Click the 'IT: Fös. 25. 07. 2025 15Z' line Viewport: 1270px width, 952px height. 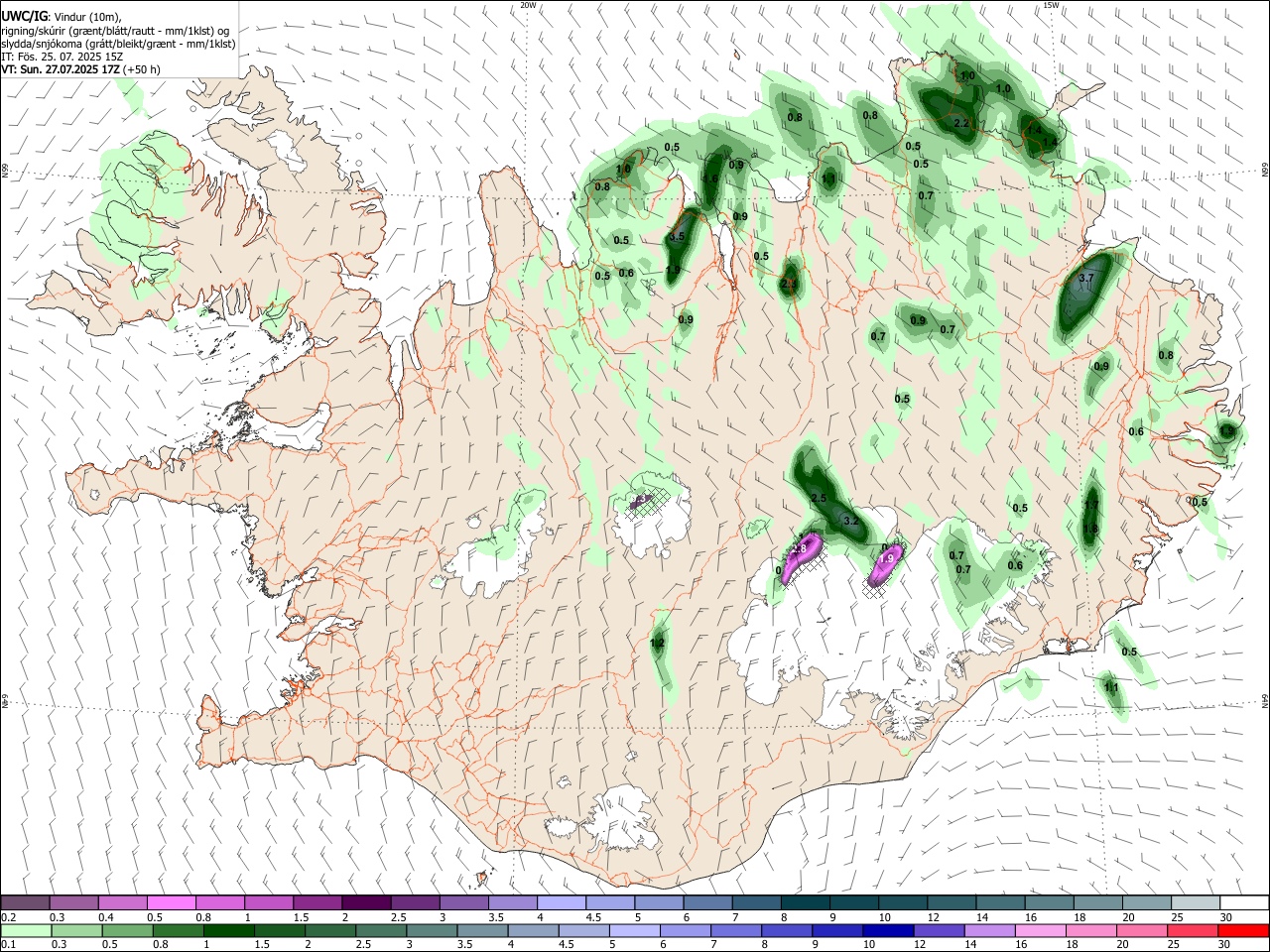(x=62, y=57)
